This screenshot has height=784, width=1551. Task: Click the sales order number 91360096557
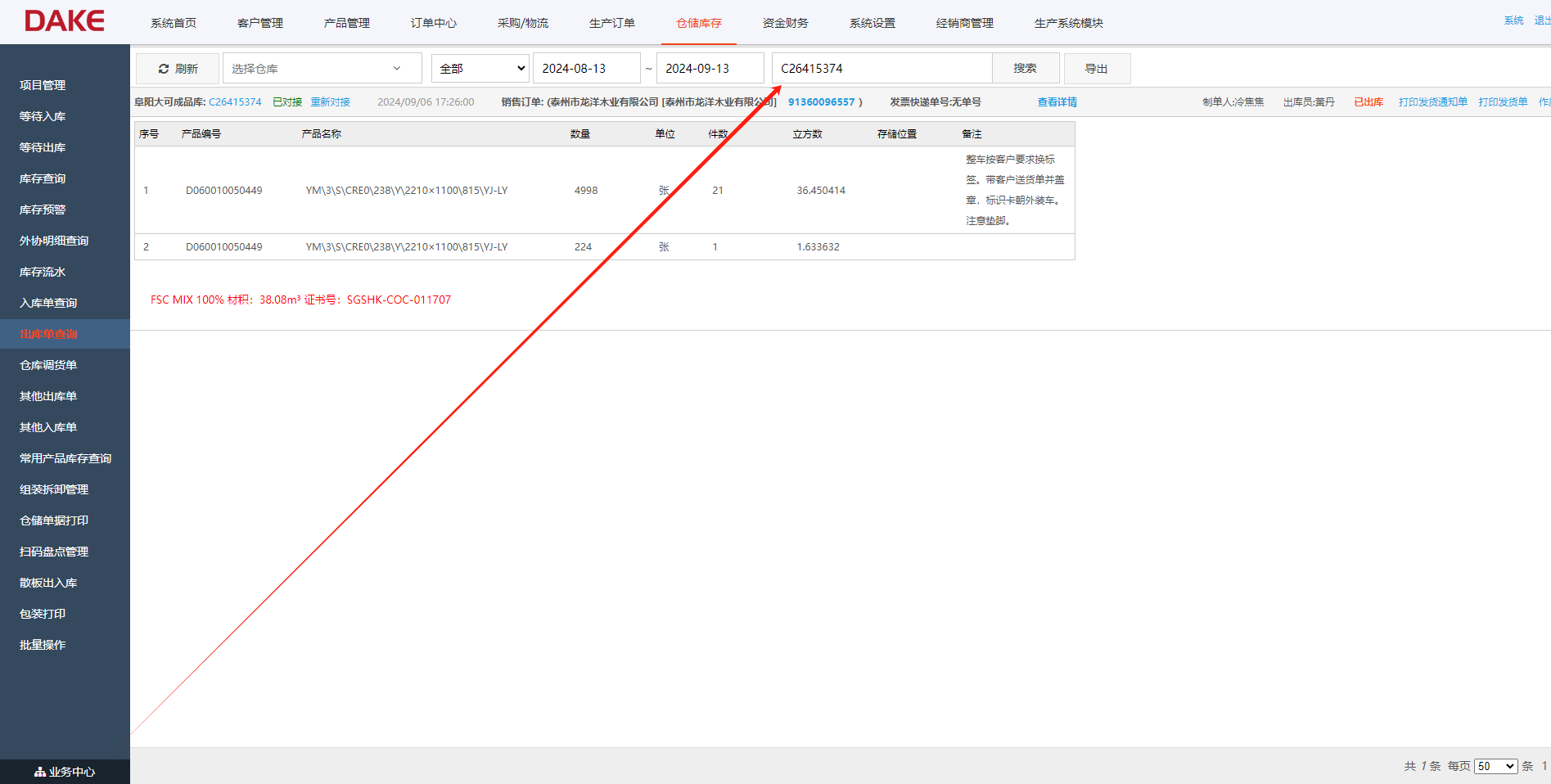[x=822, y=101]
